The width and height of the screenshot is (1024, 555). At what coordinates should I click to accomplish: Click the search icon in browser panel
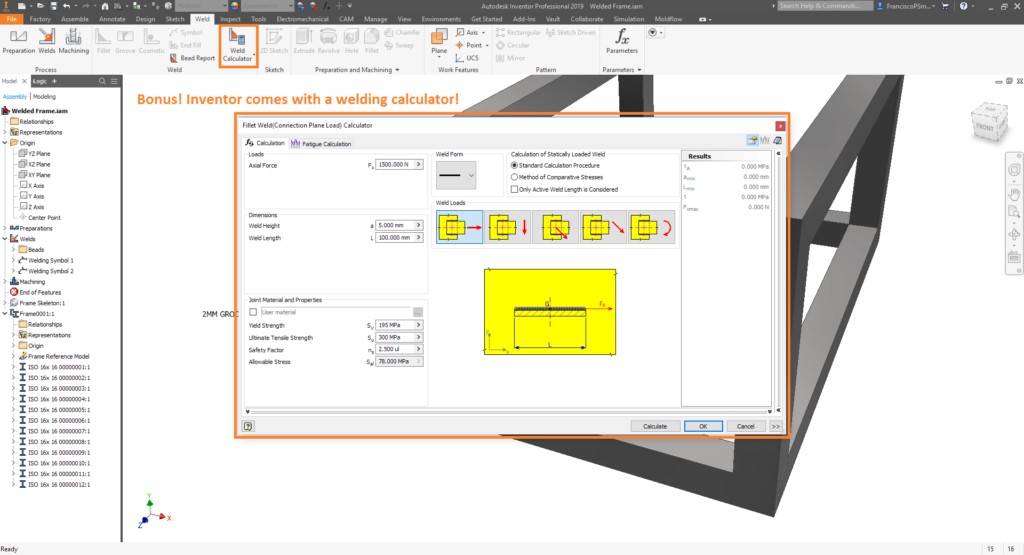[102, 81]
